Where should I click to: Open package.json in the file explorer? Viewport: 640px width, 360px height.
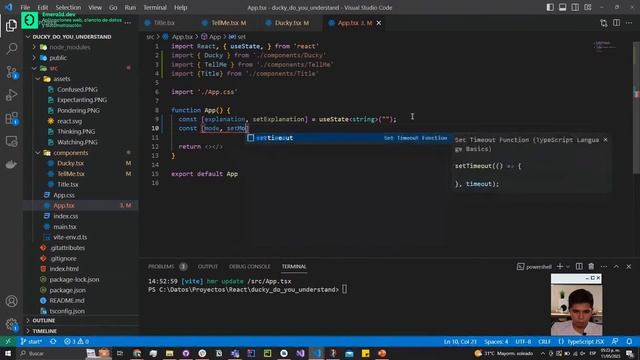pos(67,290)
